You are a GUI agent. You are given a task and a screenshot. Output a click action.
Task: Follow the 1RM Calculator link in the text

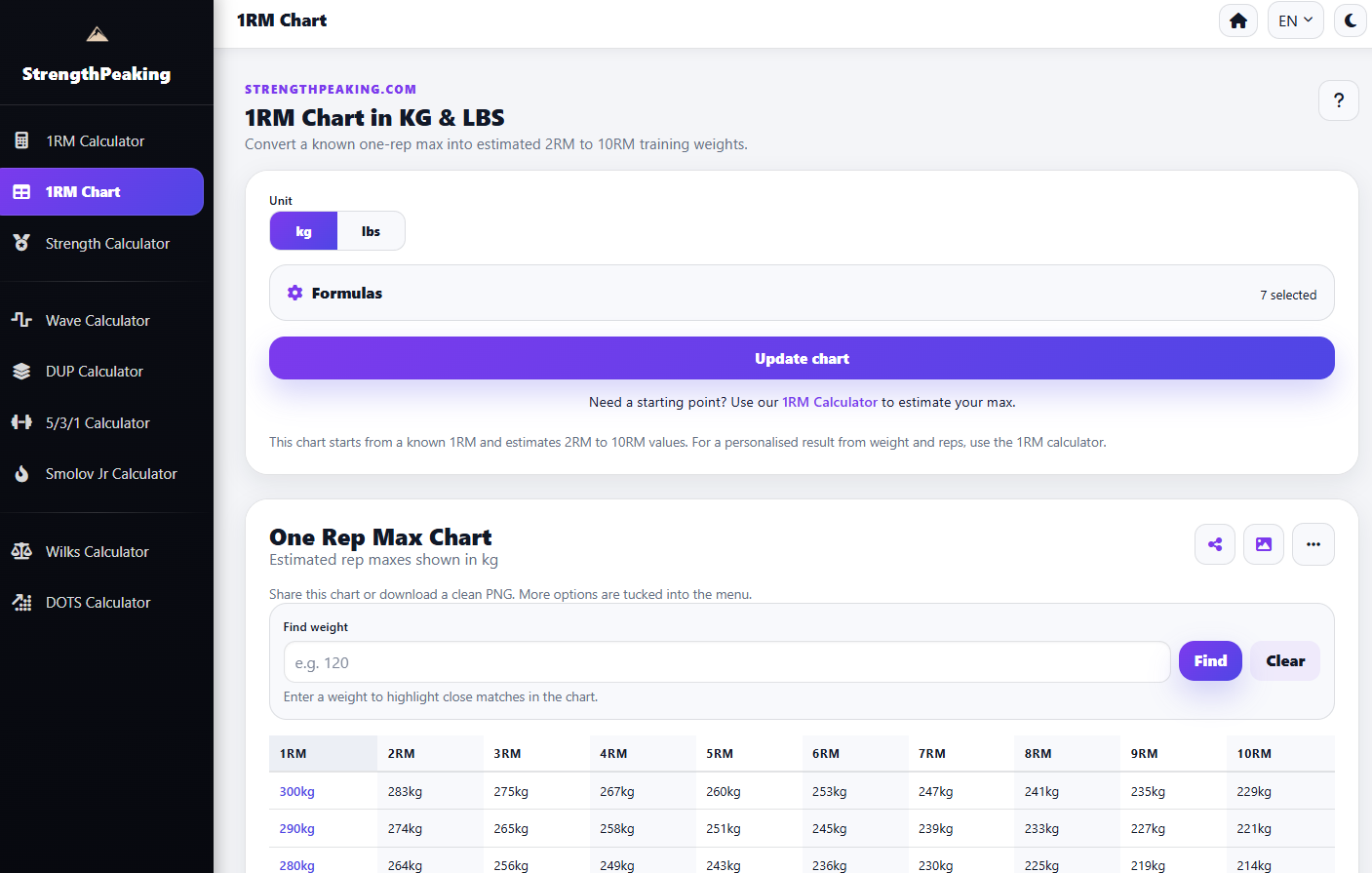tap(830, 402)
